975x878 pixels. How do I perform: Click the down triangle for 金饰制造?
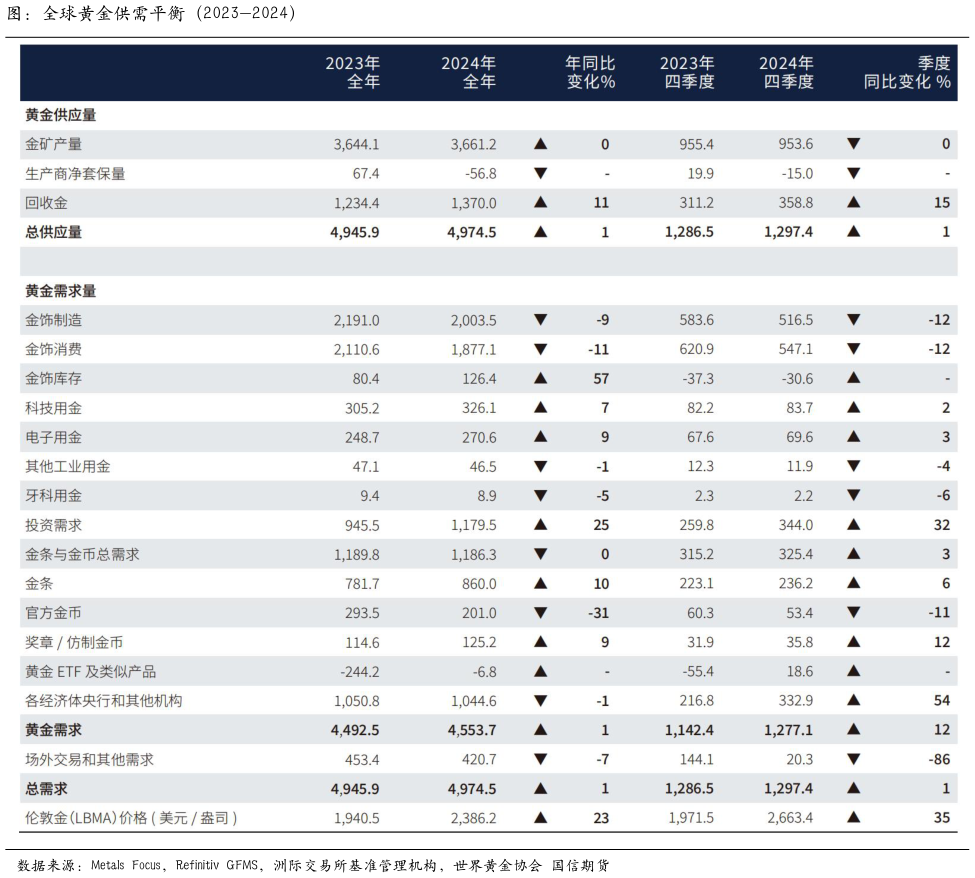(x=541, y=320)
